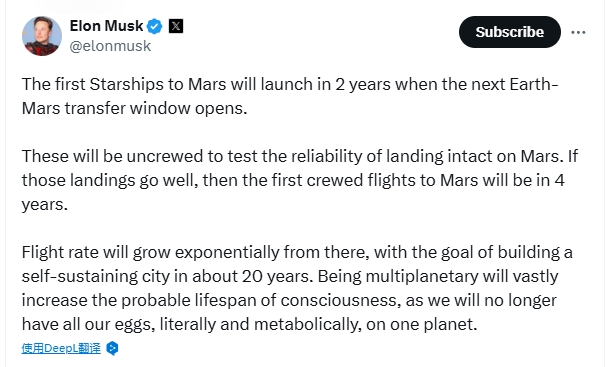The image size is (606, 367).
Task: Visit the @elonmusk handle link
Action: coord(110,46)
